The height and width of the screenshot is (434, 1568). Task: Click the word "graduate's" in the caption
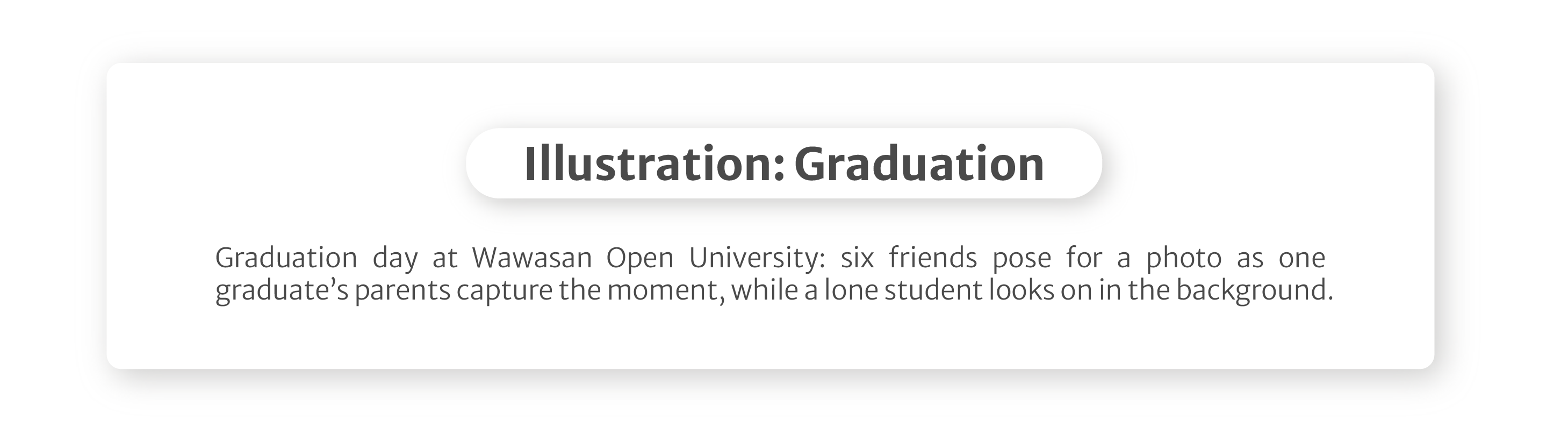tap(282, 290)
